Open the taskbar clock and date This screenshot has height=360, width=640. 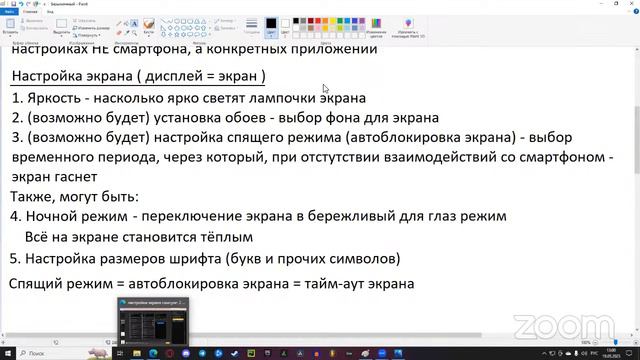(611, 353)
